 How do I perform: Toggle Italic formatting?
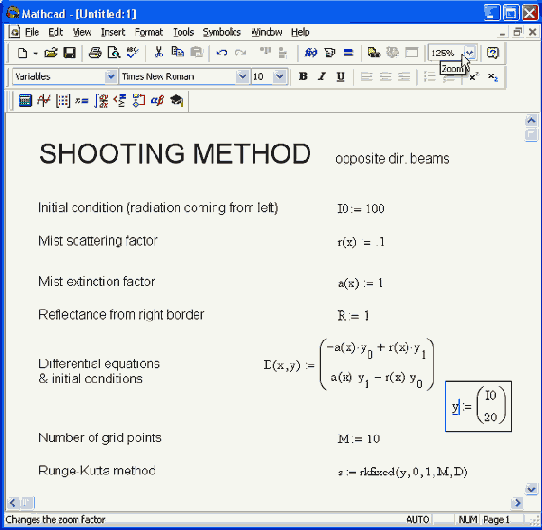322,76
